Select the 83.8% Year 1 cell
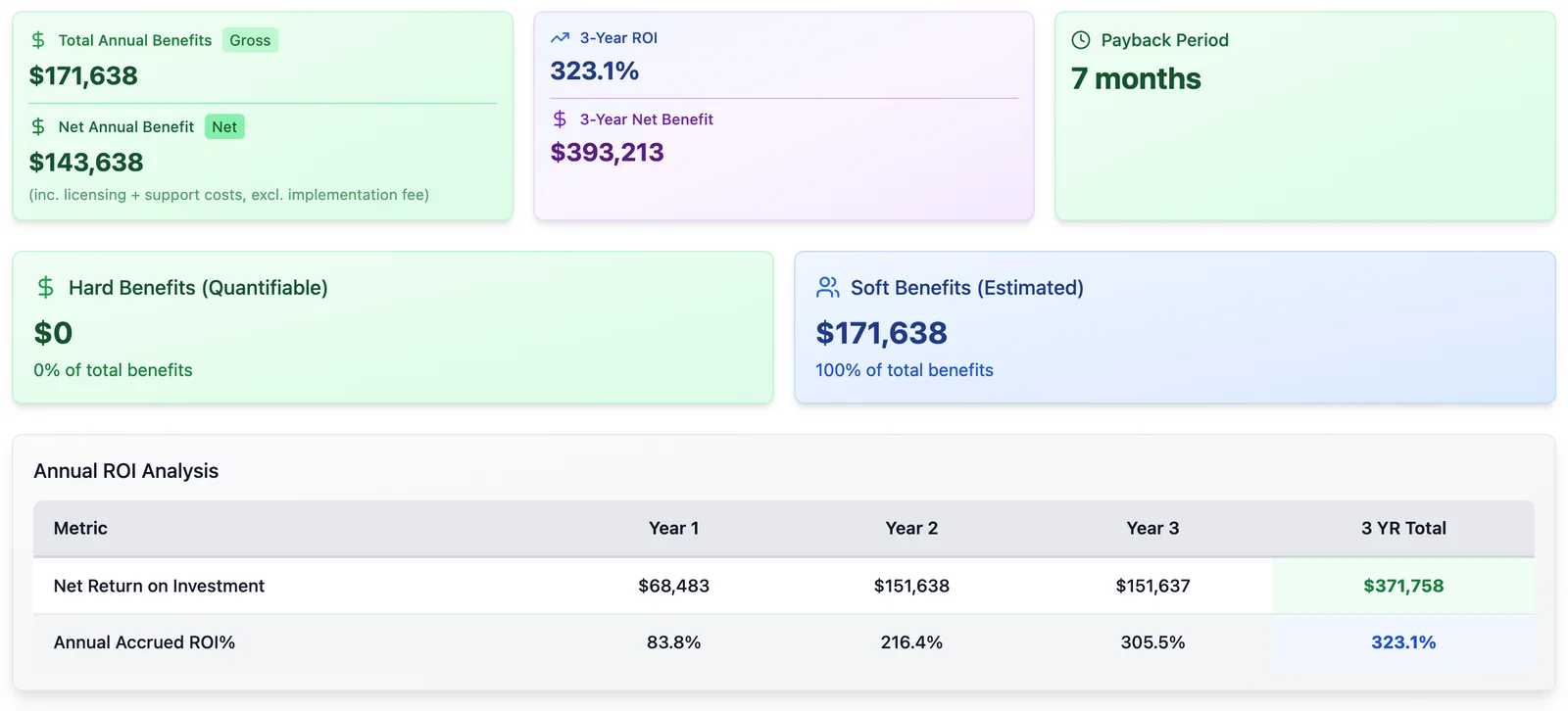Viewport: 1568px width, 711px height. click(x=674, y=642)
